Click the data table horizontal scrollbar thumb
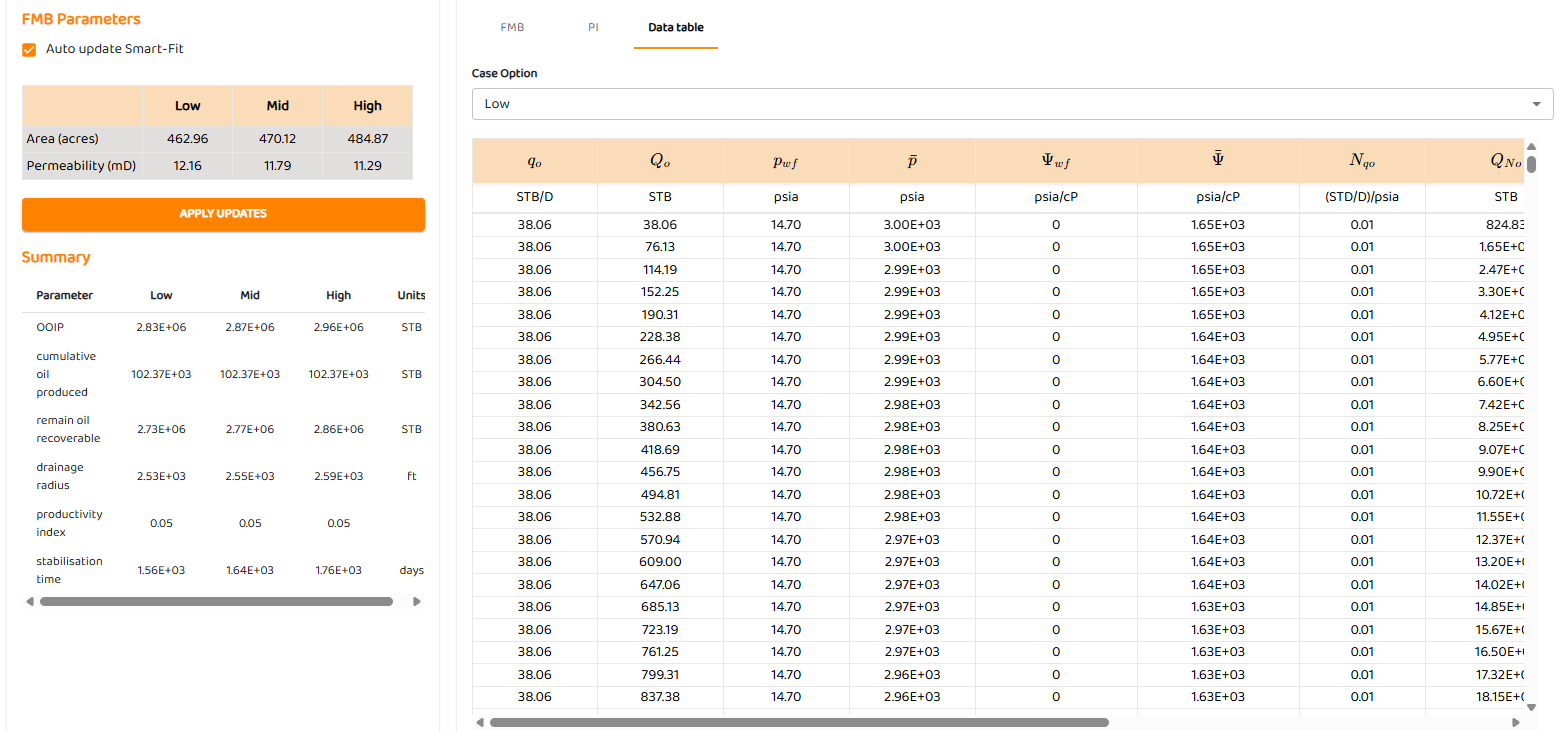The image size is (1560, 732). [x=798, y=722]
